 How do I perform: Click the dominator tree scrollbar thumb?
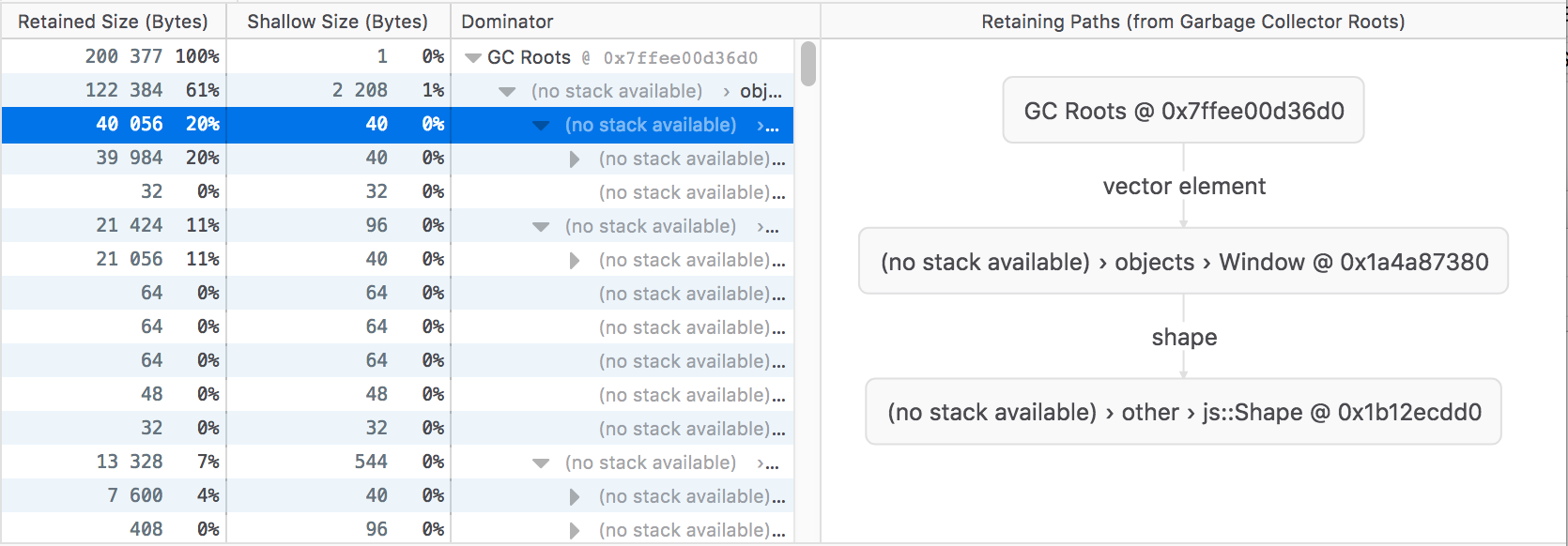pyautogui.click(x=807, y=64)
